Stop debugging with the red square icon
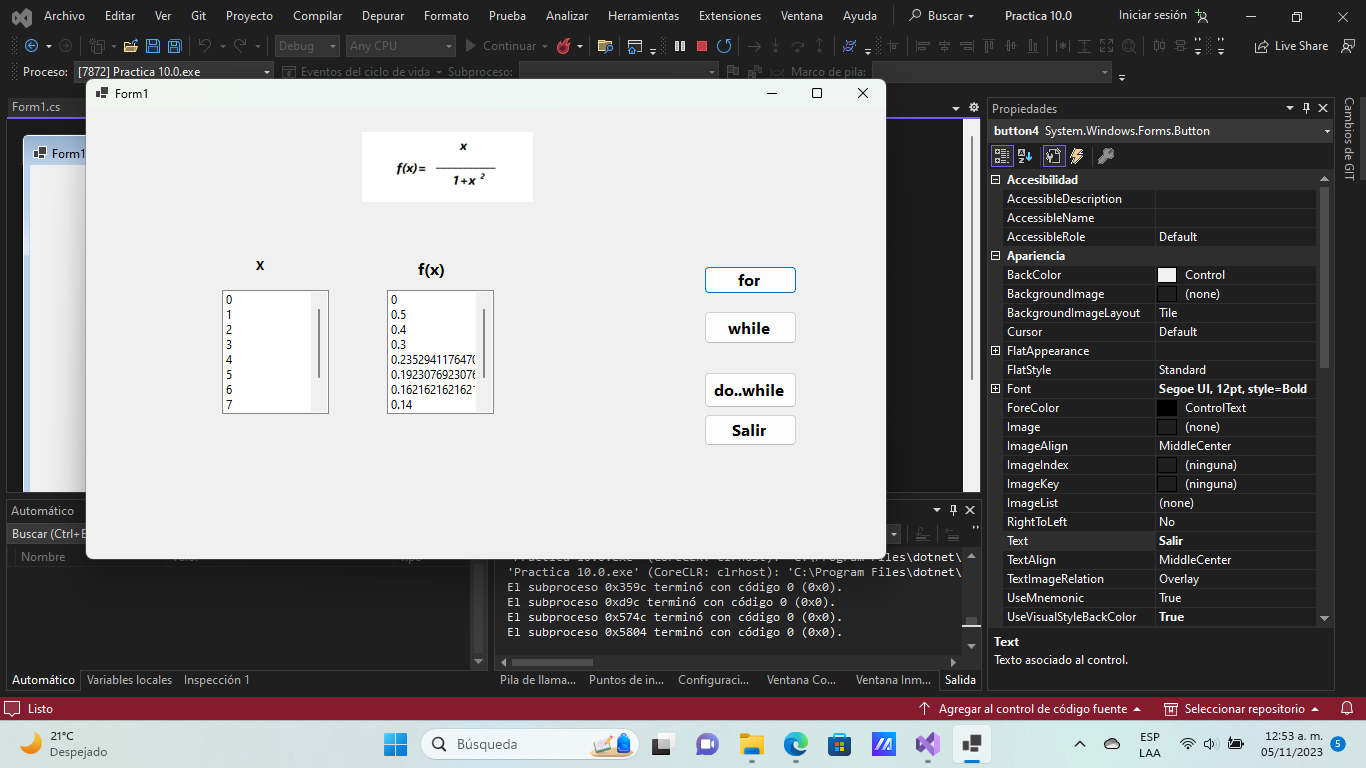This screenshot has height=768, width=1366. [x=703, y=45]
